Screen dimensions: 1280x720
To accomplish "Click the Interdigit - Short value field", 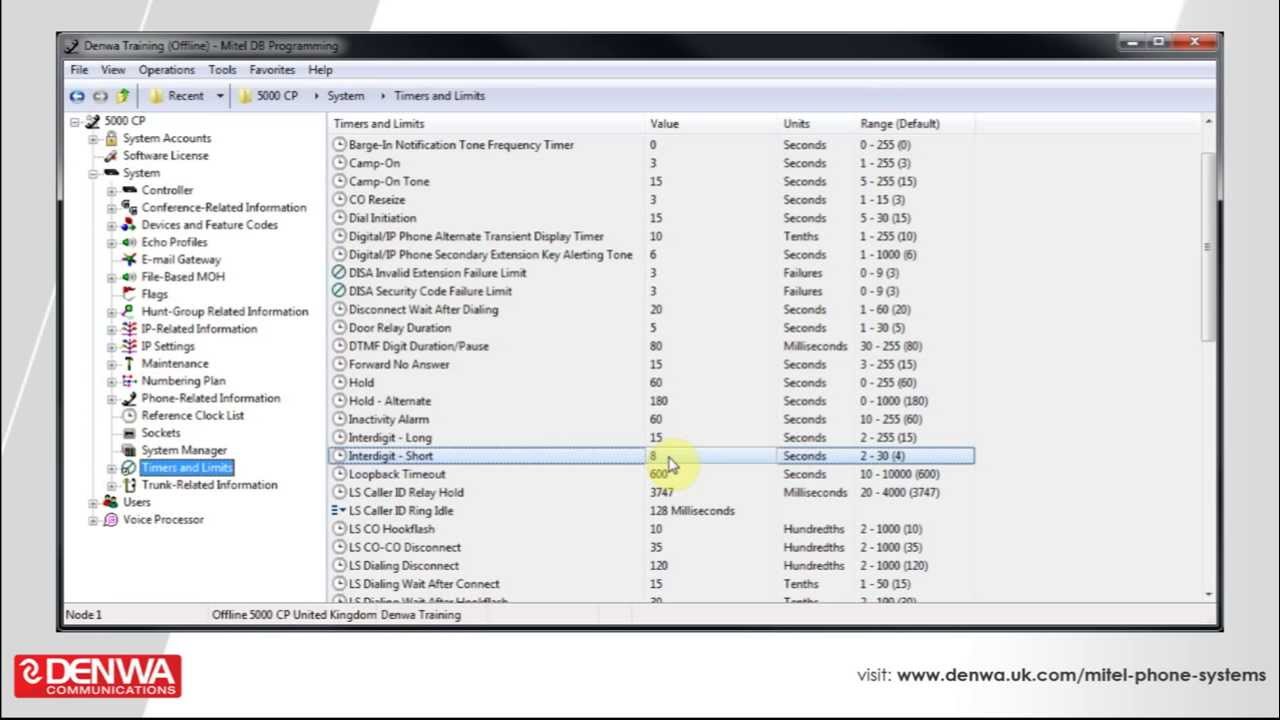I will click(712, 456).
